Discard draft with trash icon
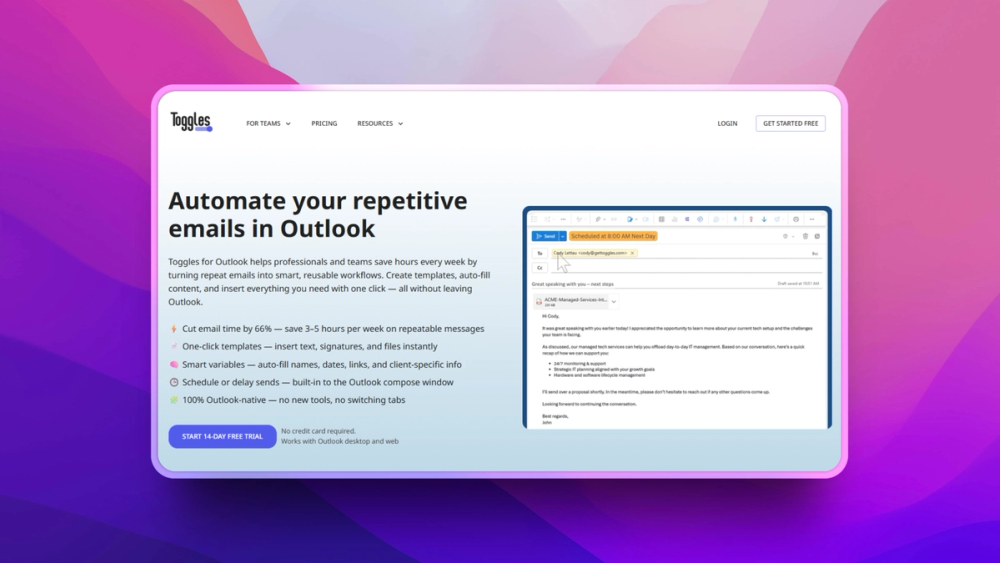1000x563 pixels. coord(805,236)
